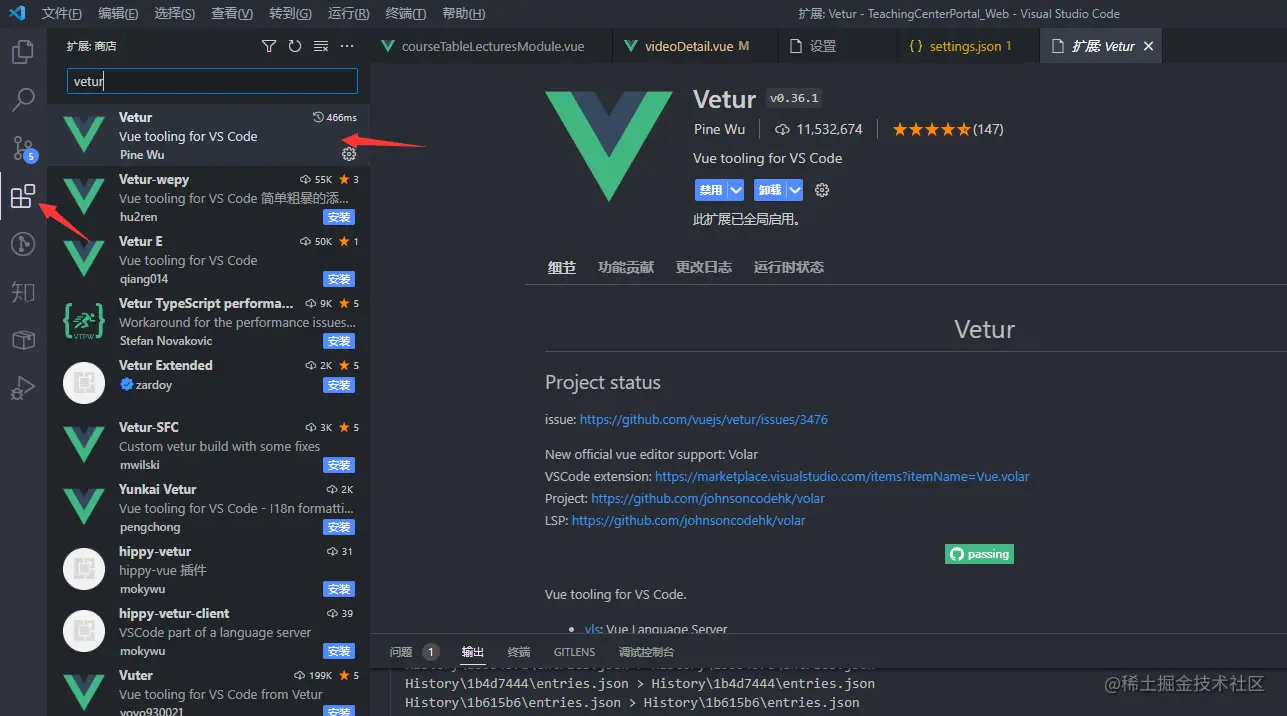Open the manage gear for Vetur in list

point(348,154)
